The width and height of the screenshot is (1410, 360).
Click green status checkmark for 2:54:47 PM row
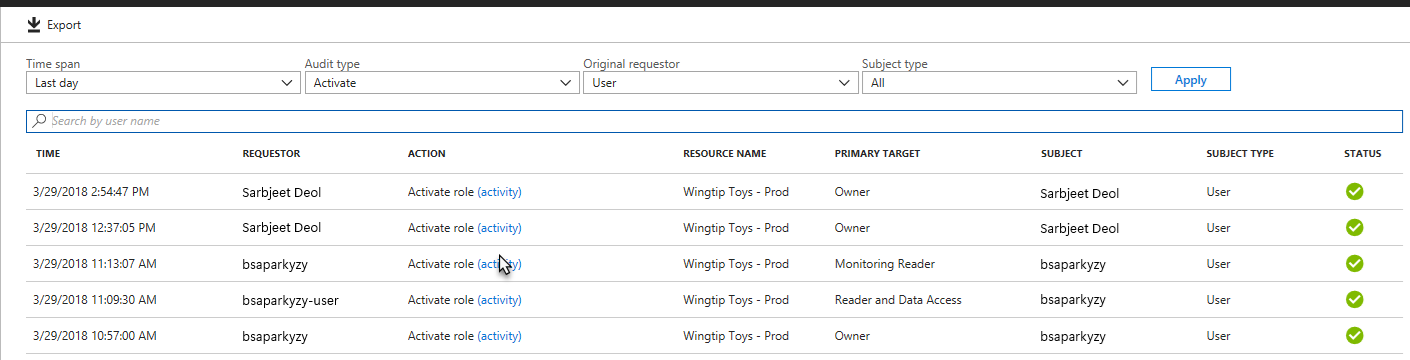1355,191
